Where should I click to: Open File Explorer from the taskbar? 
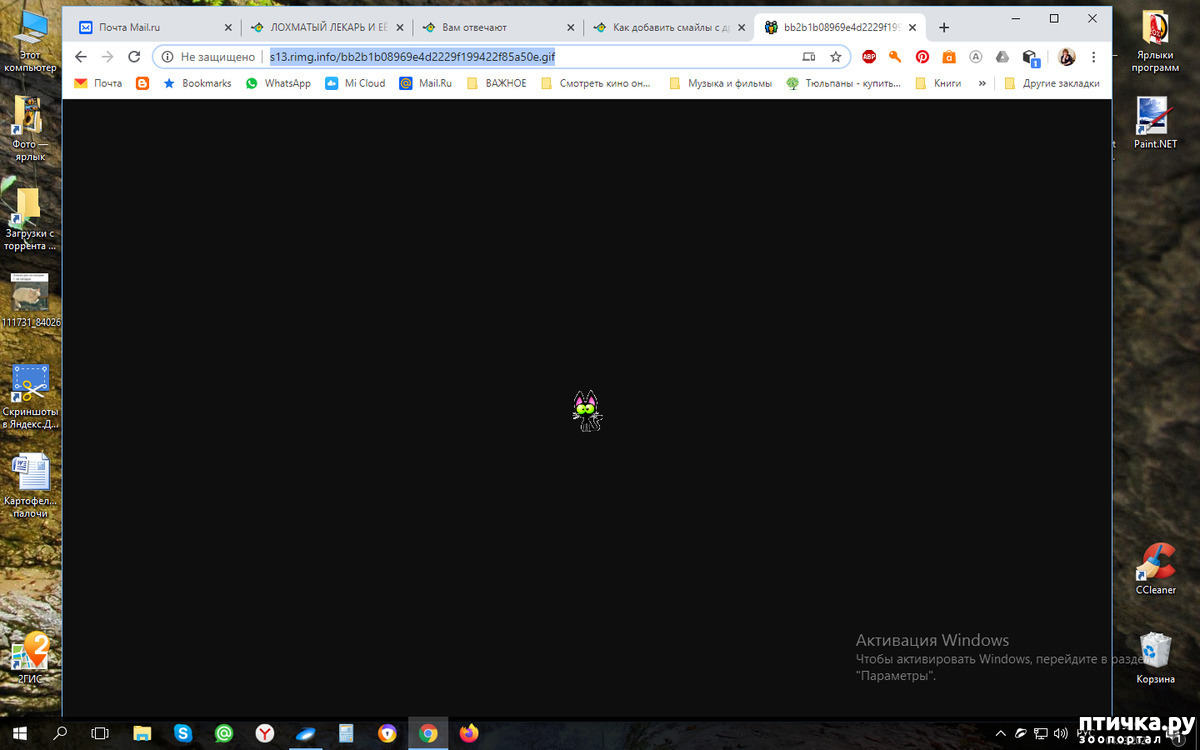[x=141, y=733]
